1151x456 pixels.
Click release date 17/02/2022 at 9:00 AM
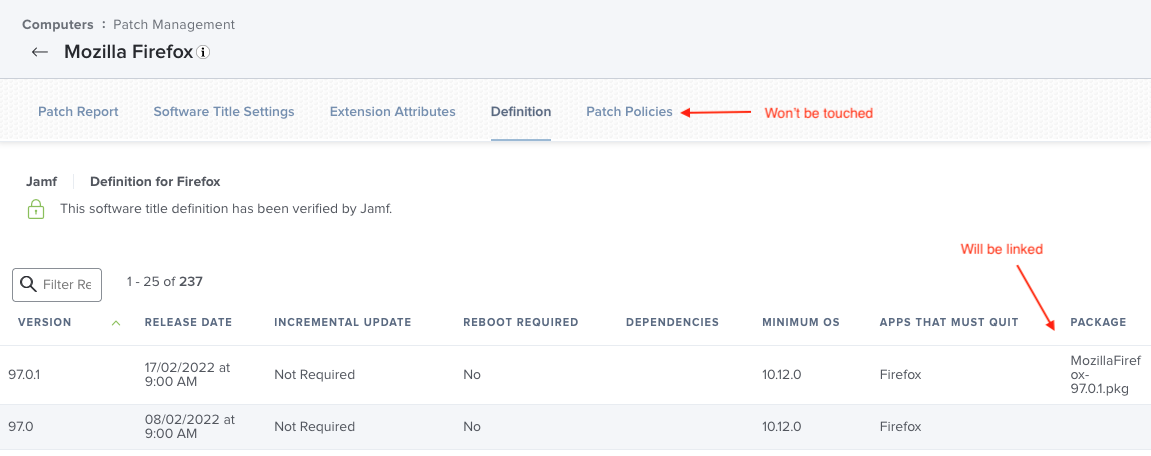pyautogui.click(x=188, y=374)
